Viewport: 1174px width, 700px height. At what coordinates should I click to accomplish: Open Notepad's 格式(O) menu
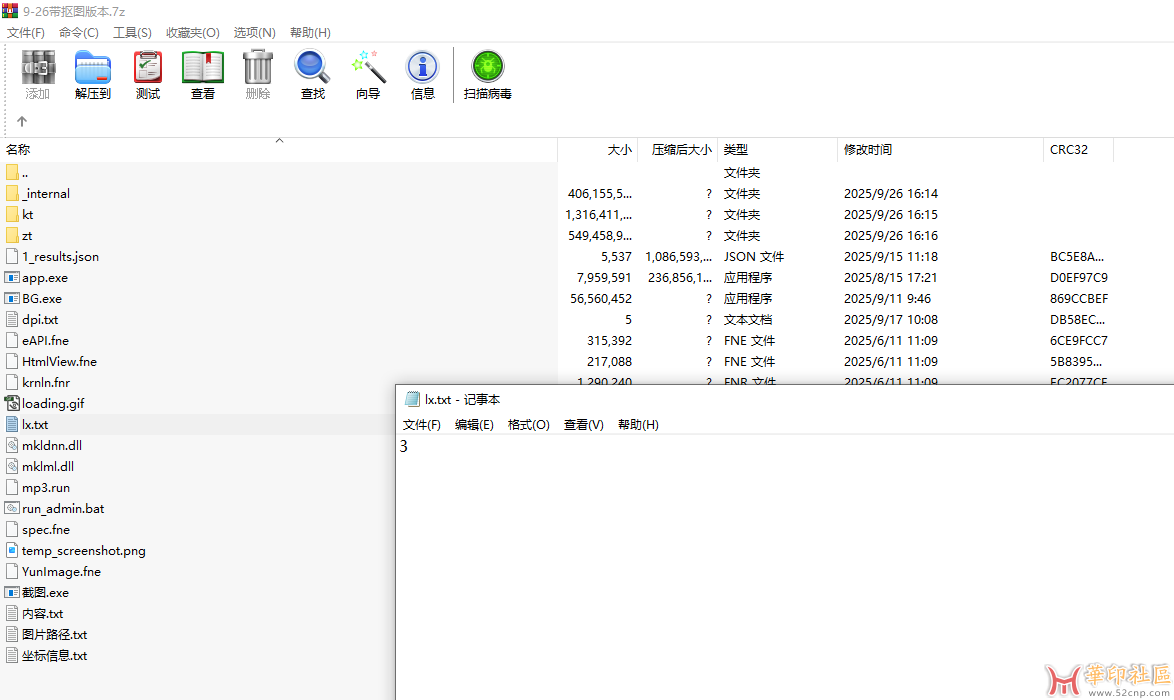tap(528, 424)
